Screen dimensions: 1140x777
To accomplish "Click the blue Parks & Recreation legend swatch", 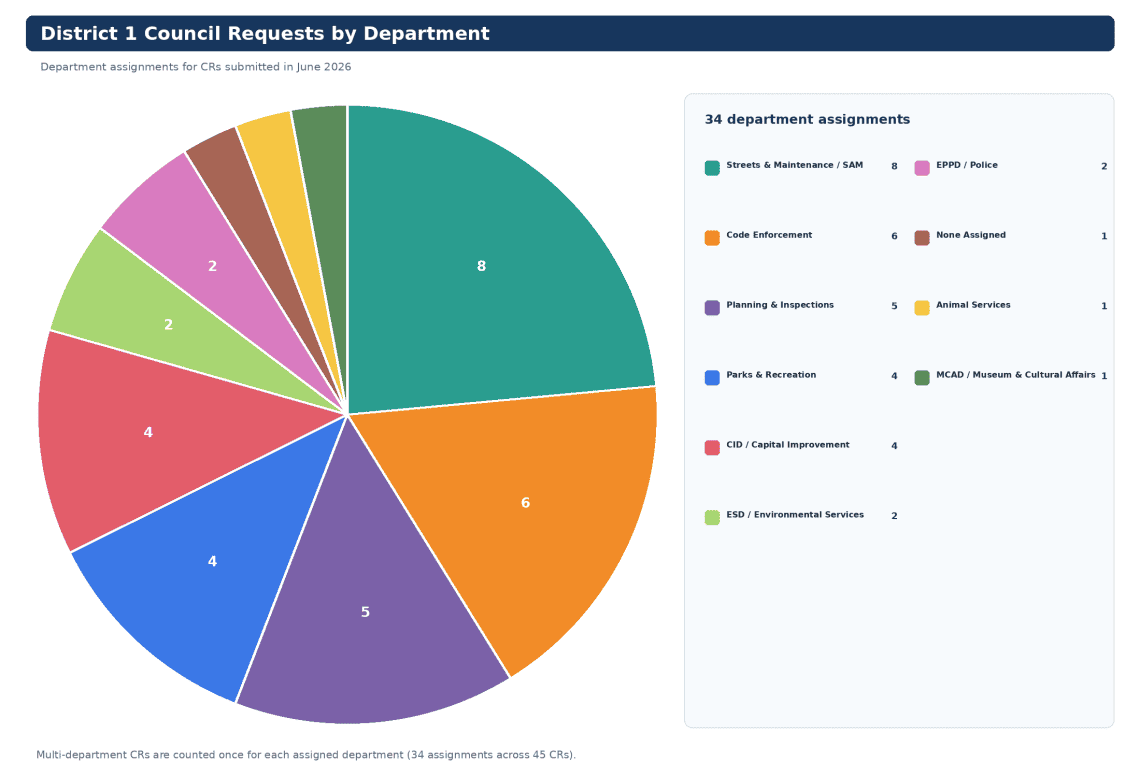I will [x=712, y=377].
